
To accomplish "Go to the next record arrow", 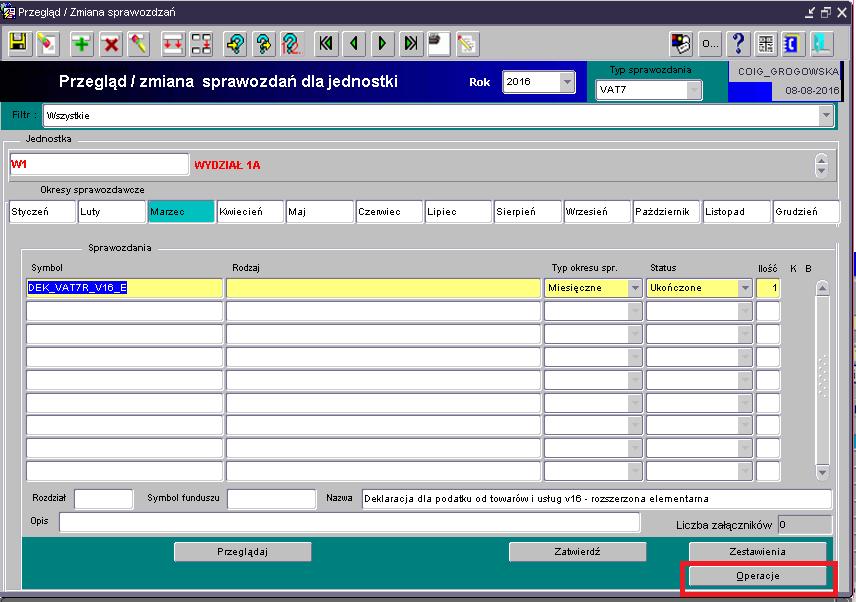I will (383, 44).
